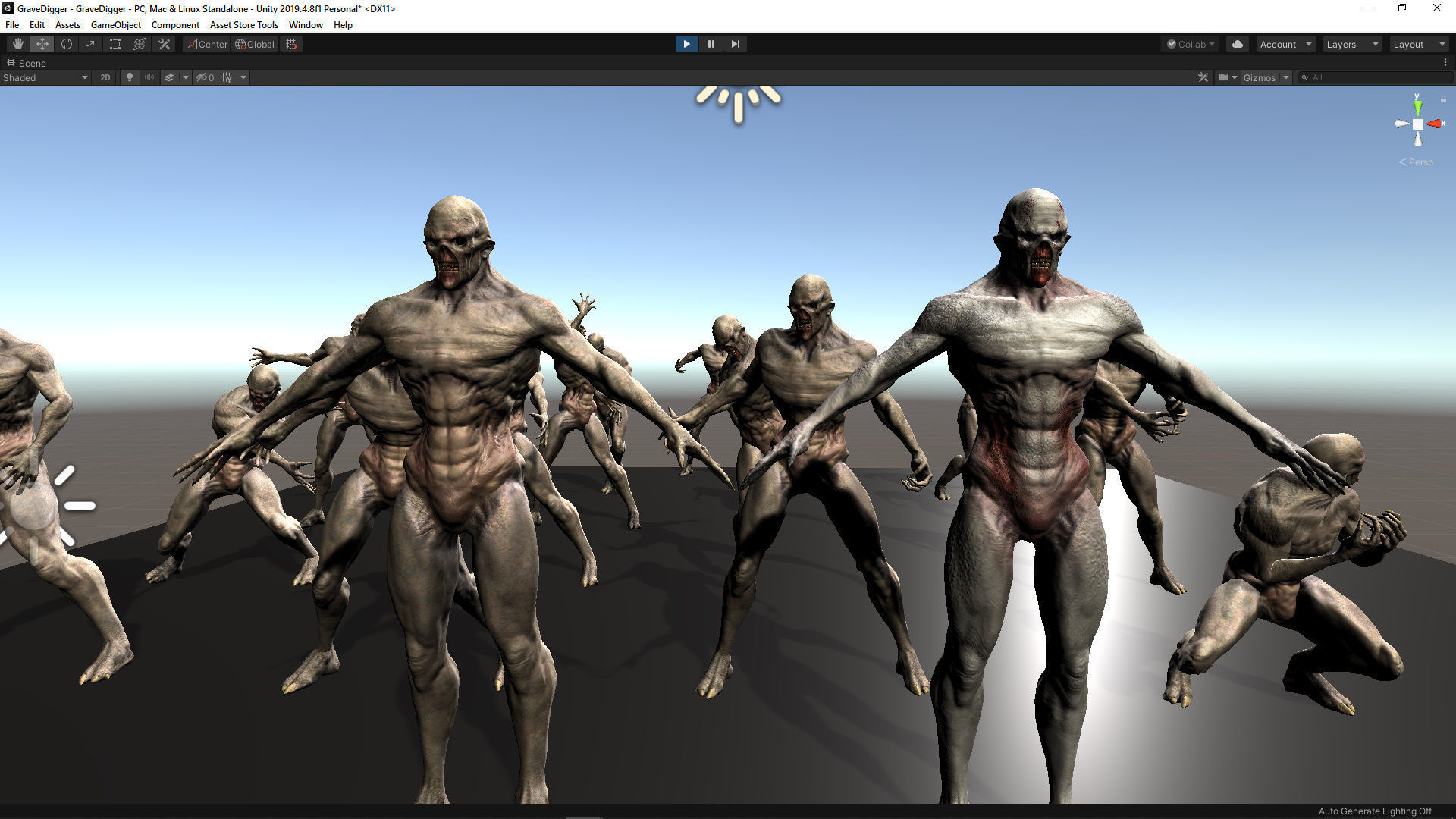Toggle scene audio speaker icon
The height and width of the screenshot is (819, 1456).
[x=149, y=77]
